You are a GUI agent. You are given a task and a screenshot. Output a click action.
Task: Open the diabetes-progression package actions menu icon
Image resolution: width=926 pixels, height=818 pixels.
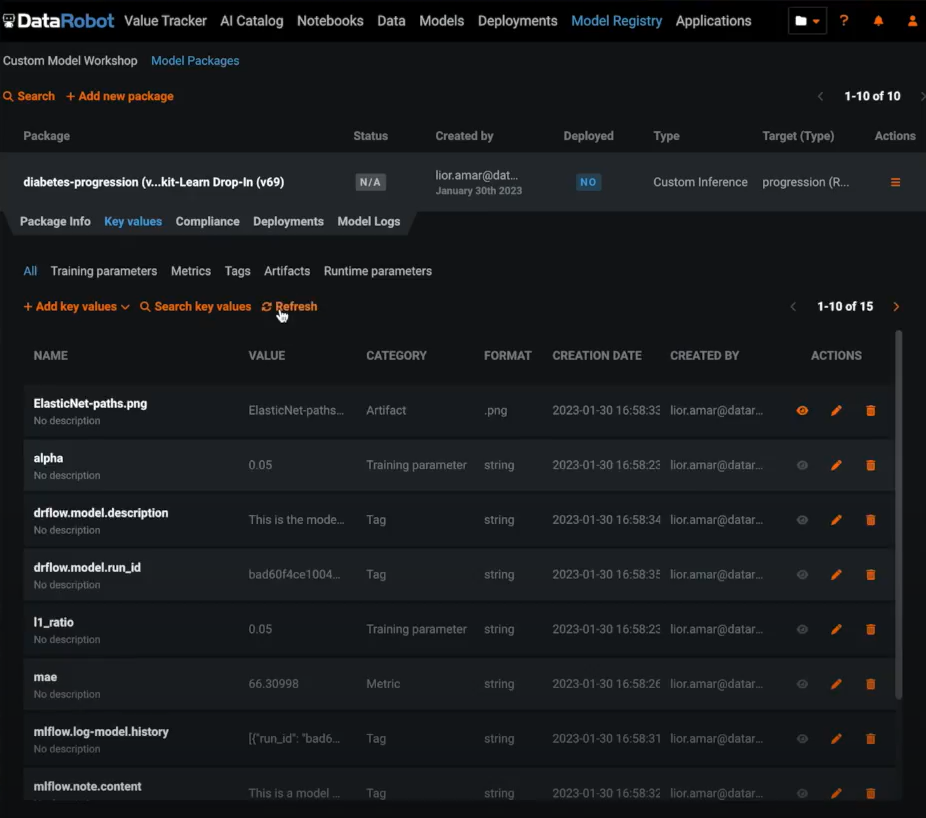click(x=895, y=182)
